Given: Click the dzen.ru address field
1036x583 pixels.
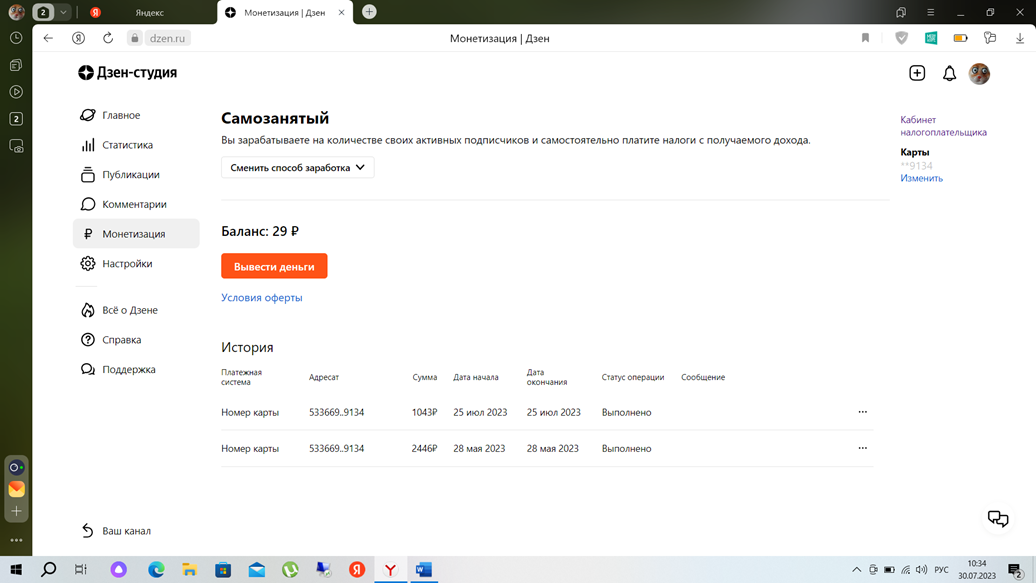Looking at the screenshot, I should [167, 38].
